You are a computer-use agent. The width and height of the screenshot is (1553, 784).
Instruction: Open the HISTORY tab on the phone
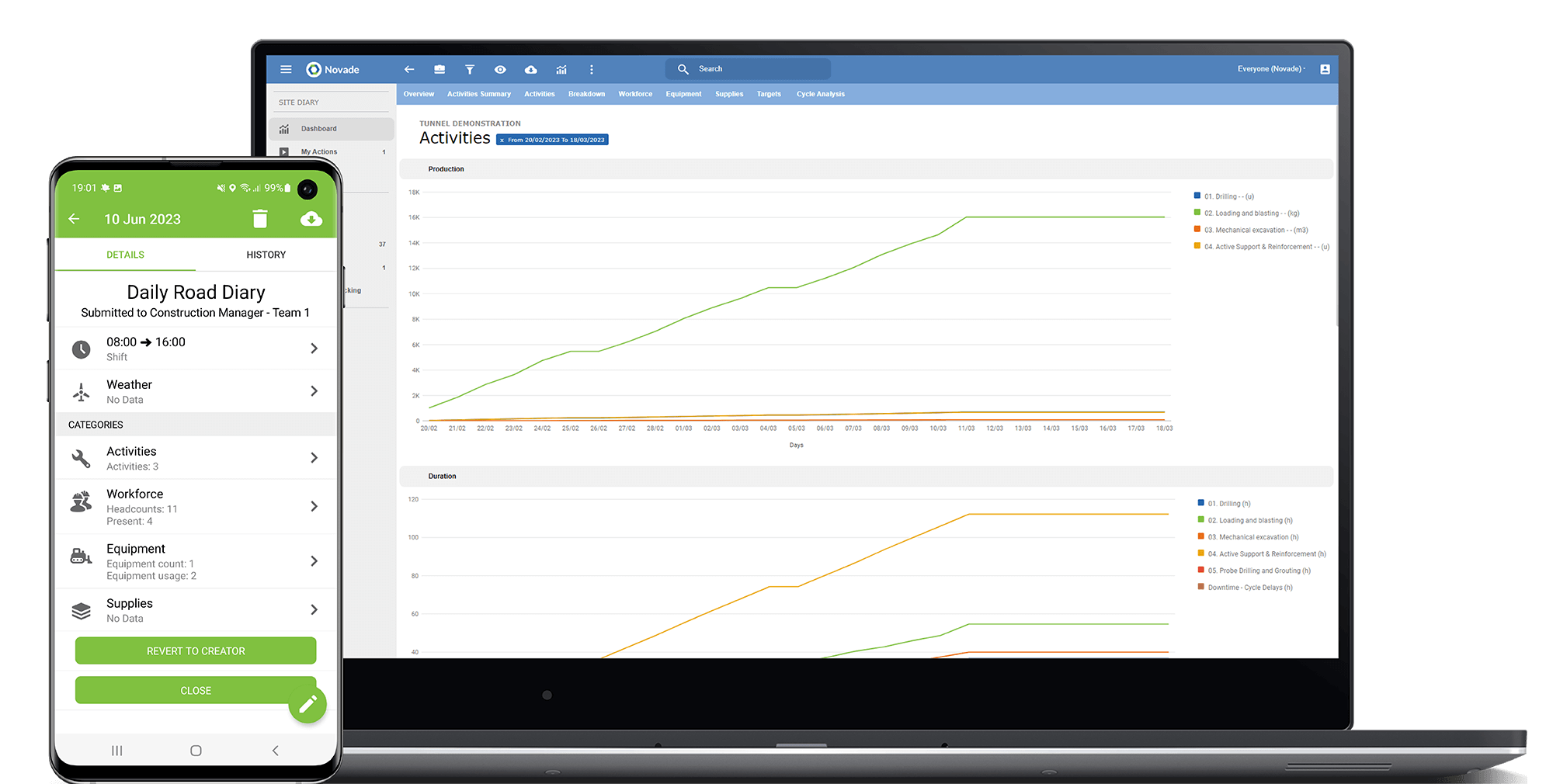266,254
